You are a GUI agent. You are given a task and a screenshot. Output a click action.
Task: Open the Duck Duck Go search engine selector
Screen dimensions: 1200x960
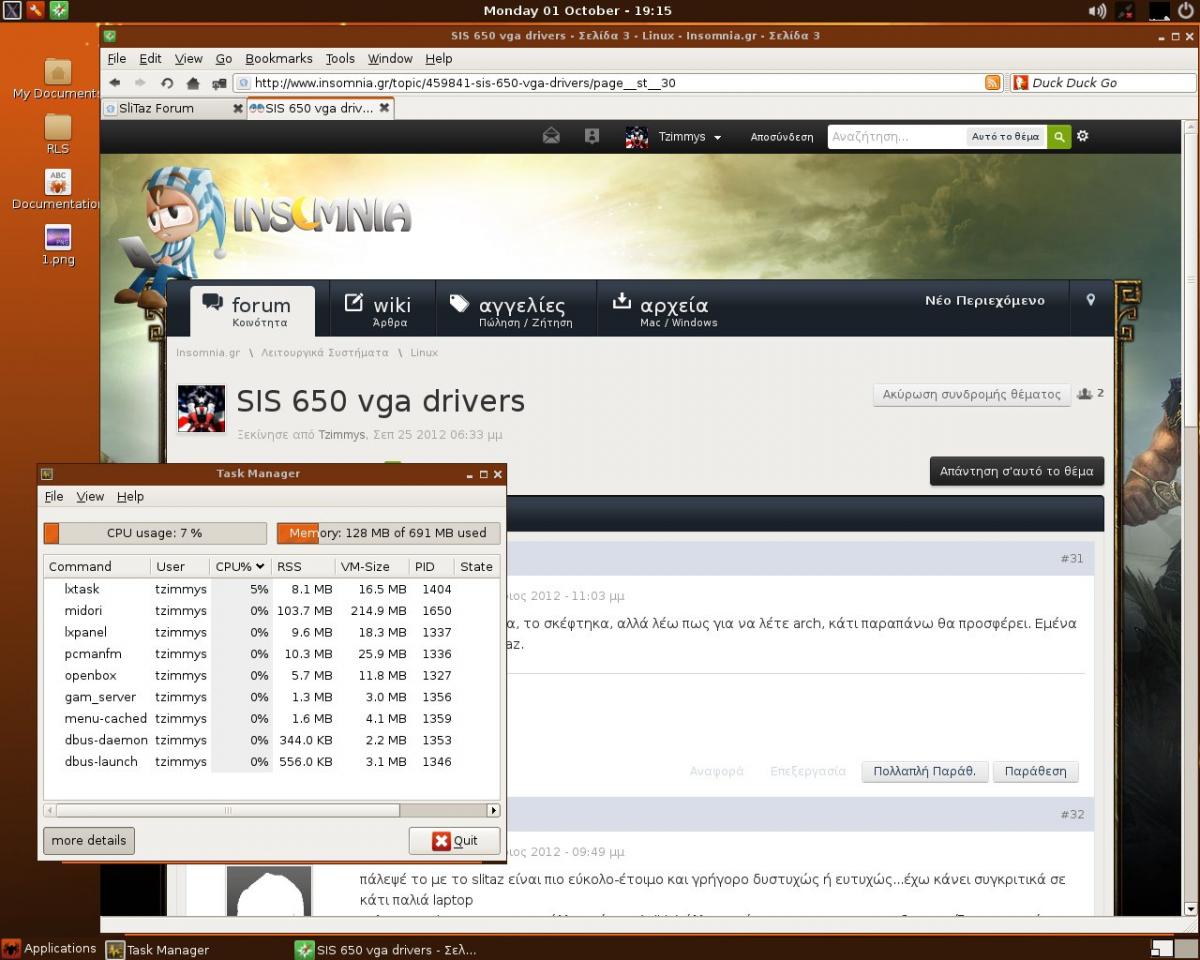coord(1021,83)
